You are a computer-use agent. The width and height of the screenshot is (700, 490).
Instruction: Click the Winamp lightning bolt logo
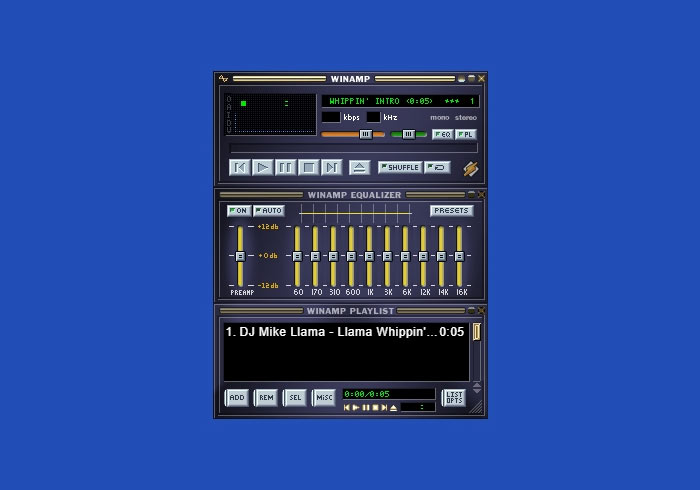[470, 169]
